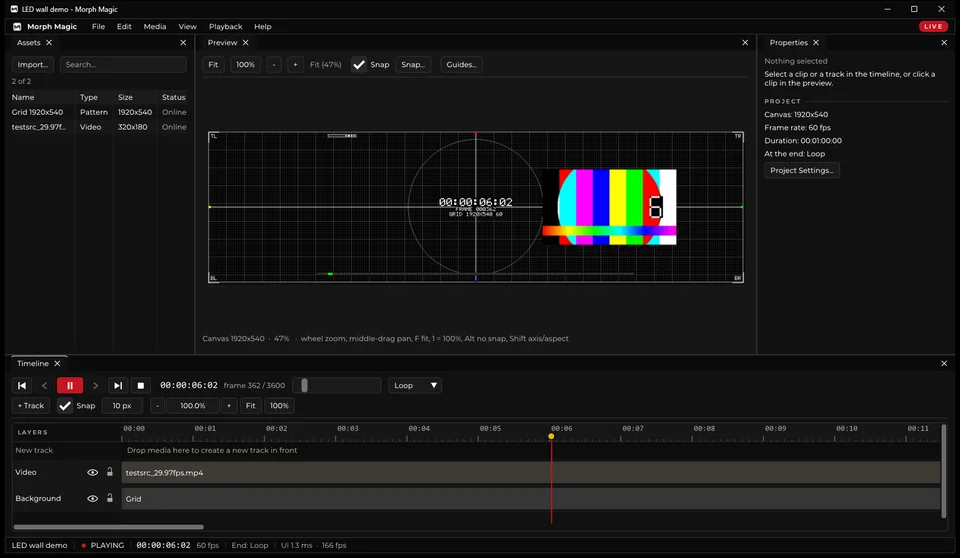Set preview zoom to 100%
The image size is (960, 558).
(246, 64)
